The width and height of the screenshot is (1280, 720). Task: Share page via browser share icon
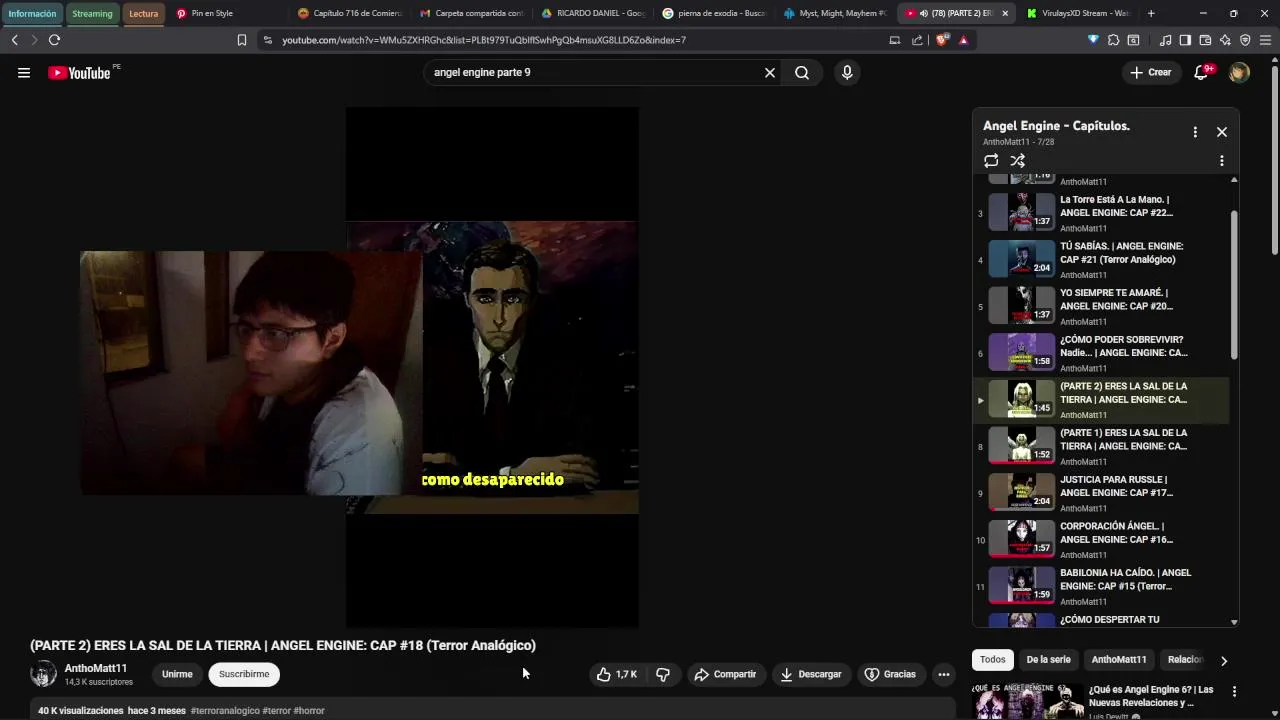[917, 40]
